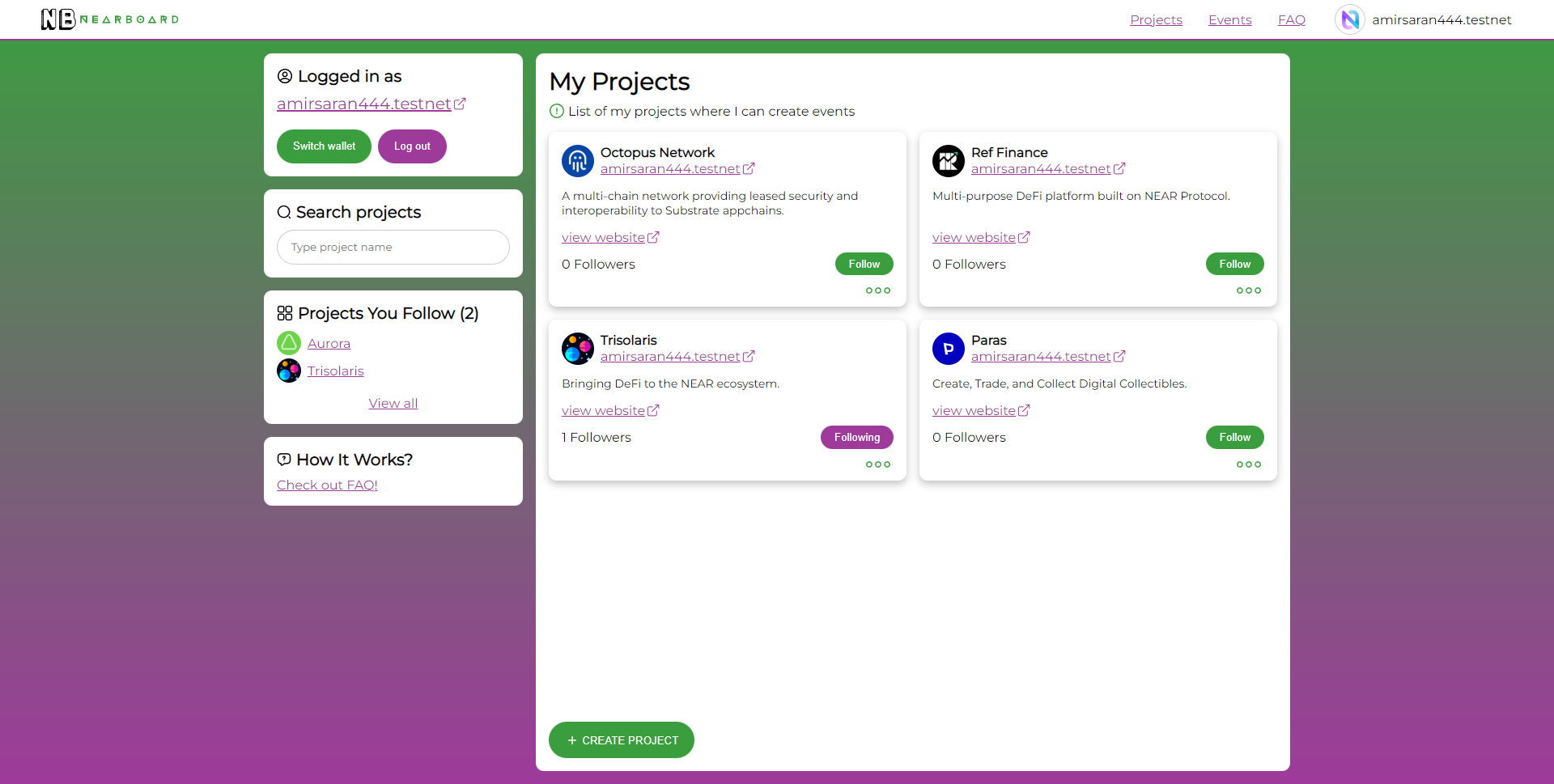Click the Create Project button
Viewport: 1554px width, 784px height.
point(622,740)
